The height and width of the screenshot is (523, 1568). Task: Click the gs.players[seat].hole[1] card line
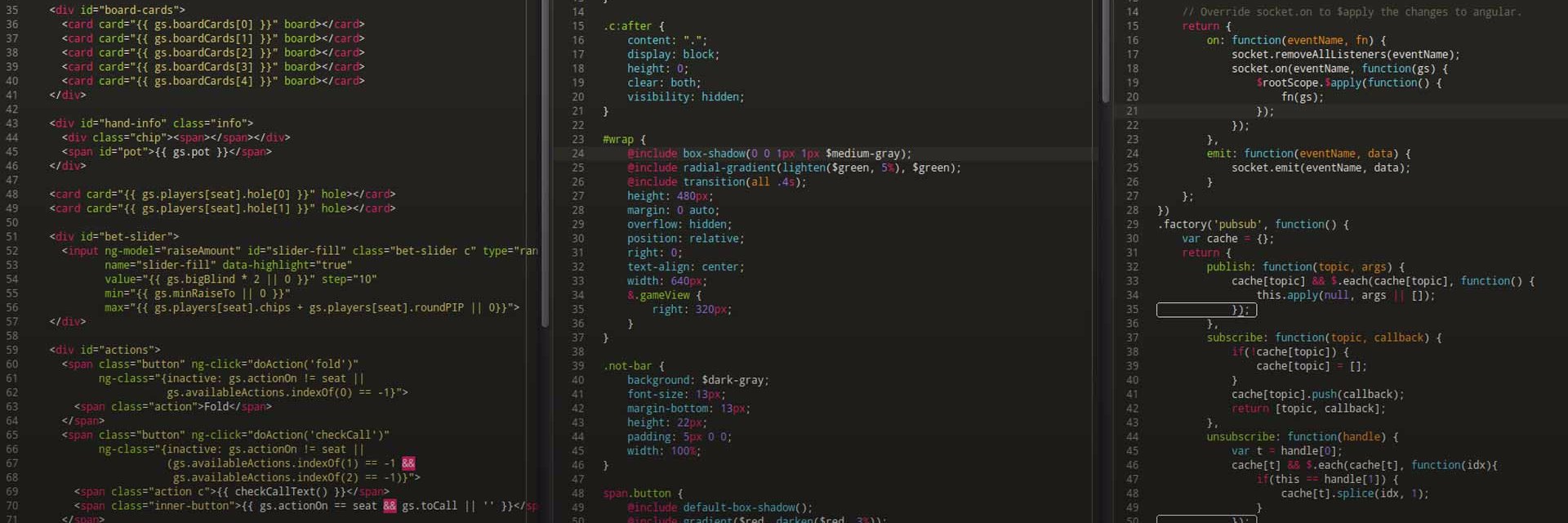222,208
